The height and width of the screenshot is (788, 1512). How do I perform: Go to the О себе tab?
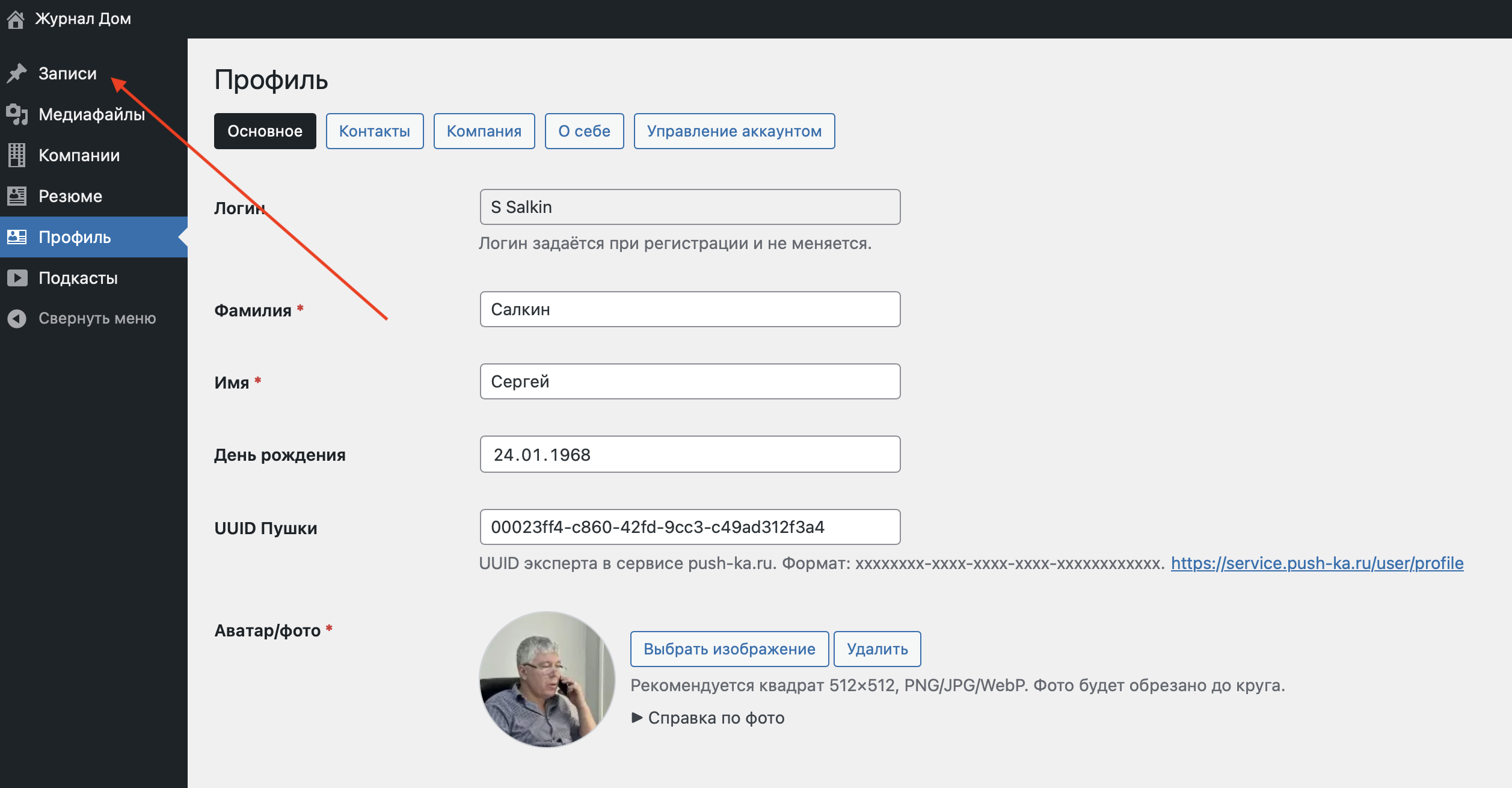pyautogui.click(x=584, y=131)
